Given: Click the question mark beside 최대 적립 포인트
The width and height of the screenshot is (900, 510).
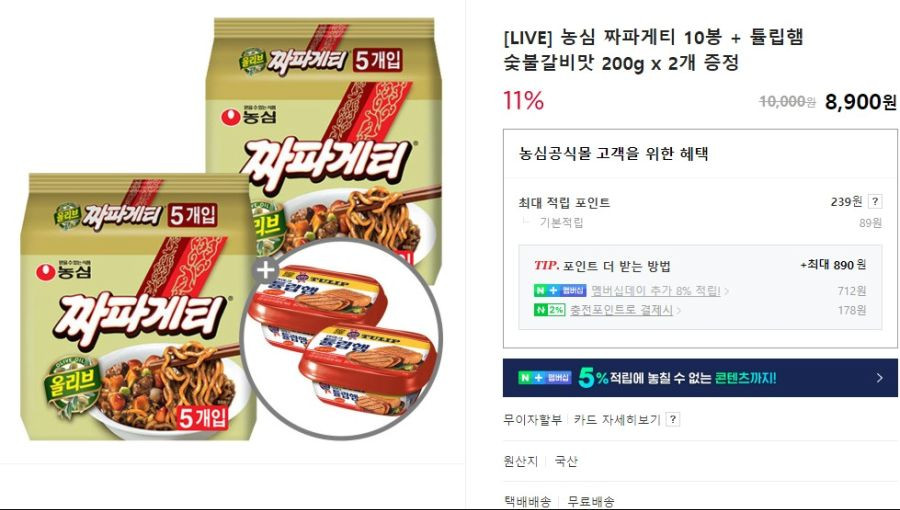Looking at the screenshot, I should click(x=875, y=201).
